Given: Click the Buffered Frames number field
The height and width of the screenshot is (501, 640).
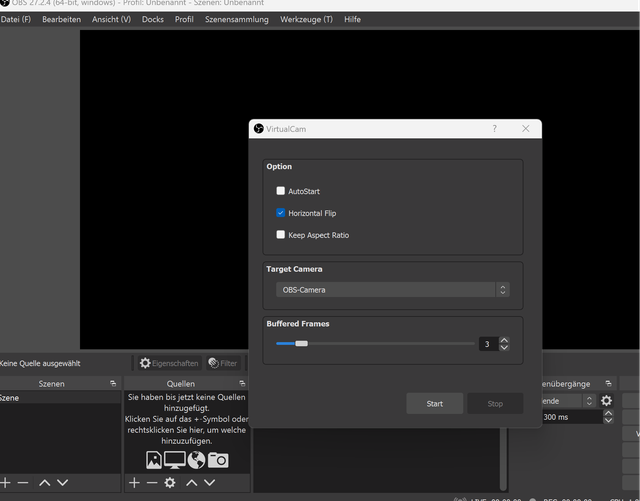Looking at the screenshot, I should point(489,344).
